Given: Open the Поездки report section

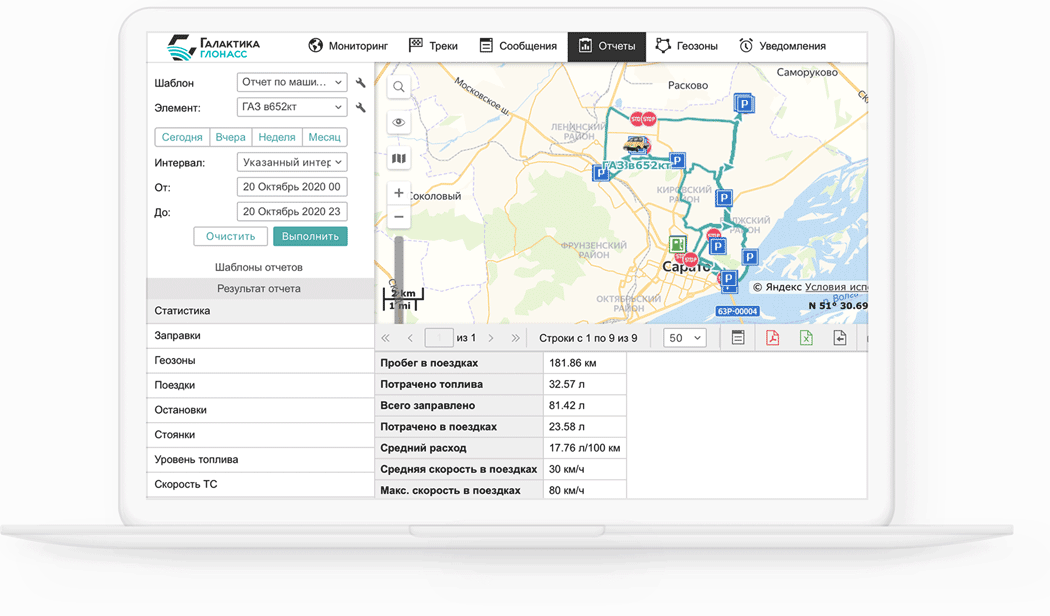Looking at the screenshot, I should pyautogui.click(x=260, y=385).
